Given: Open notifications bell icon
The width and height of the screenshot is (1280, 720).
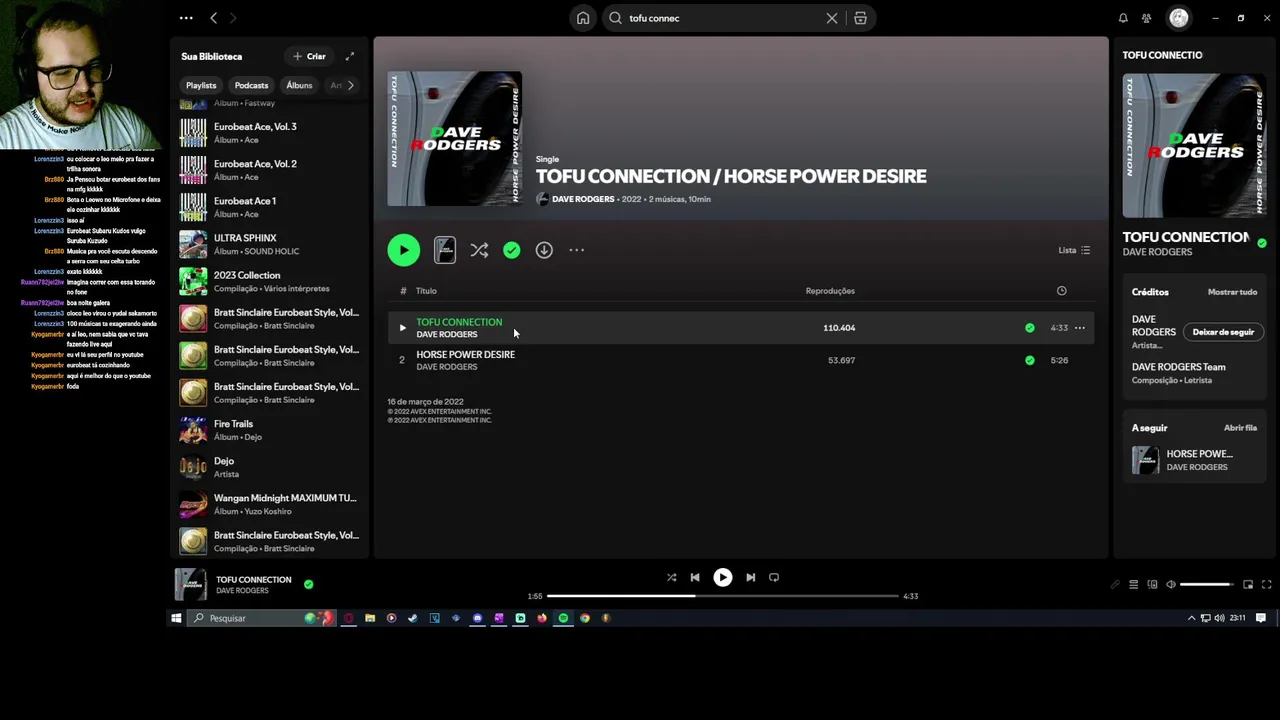Looking at the screenshot, I should [x=1123, y=18].
